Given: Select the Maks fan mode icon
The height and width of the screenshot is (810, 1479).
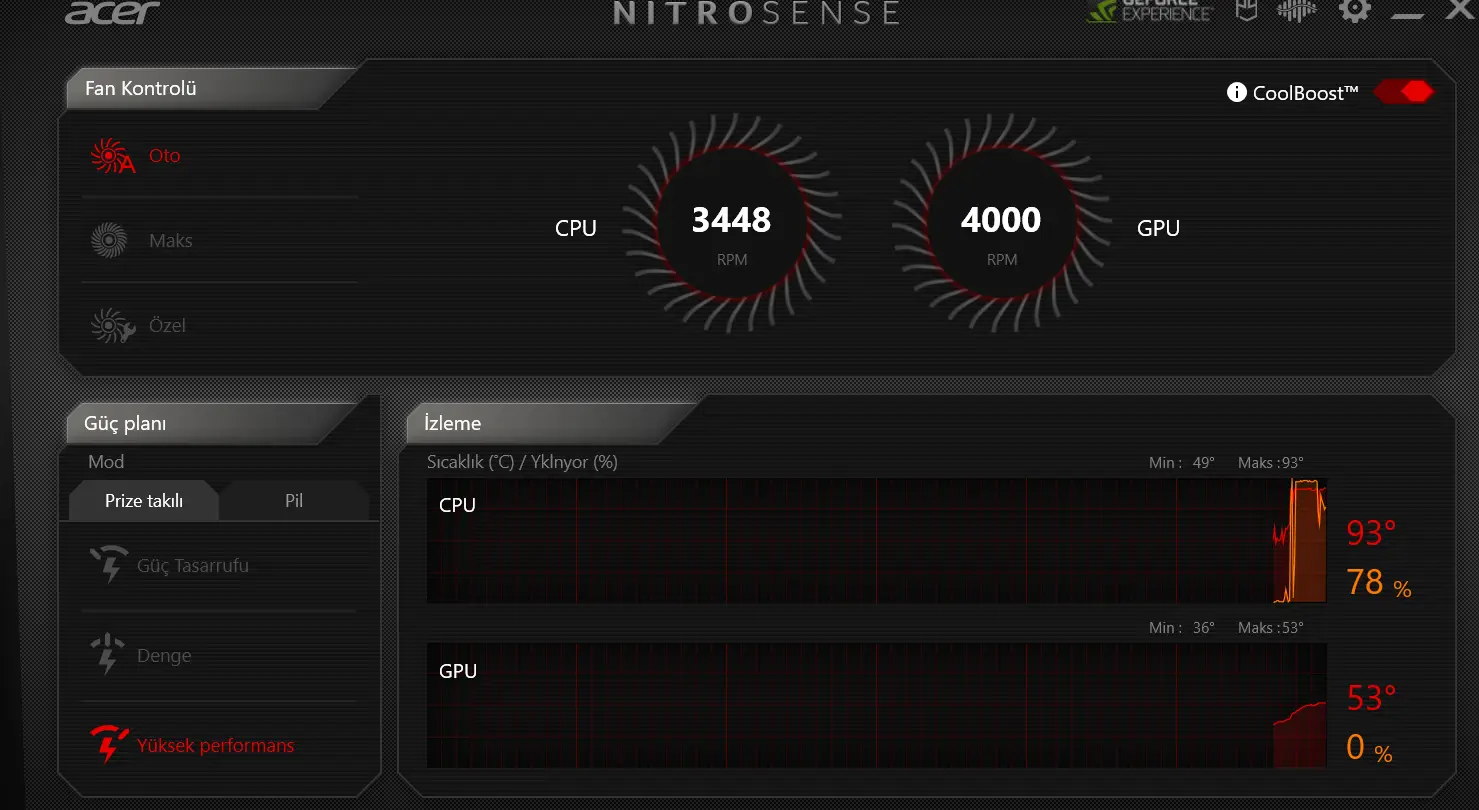Looking at the screenshot, I should point(109,241).
